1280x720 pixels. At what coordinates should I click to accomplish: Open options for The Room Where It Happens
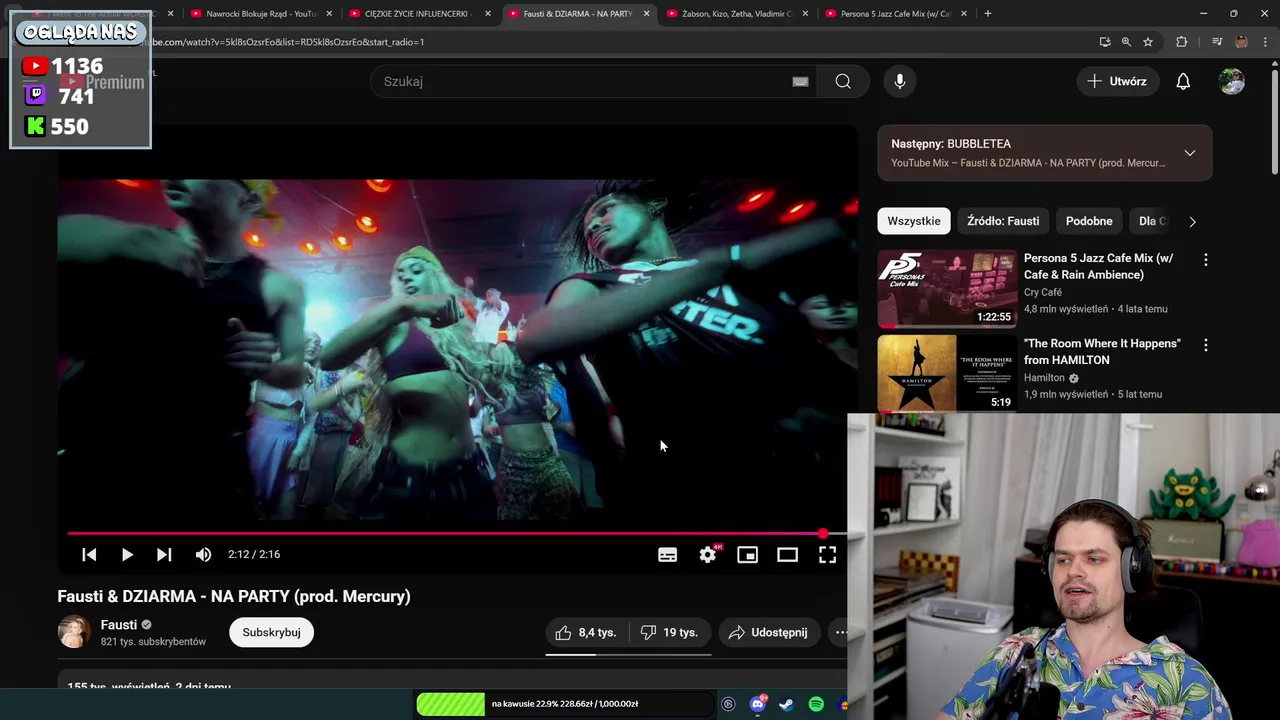coord(1206,345)
